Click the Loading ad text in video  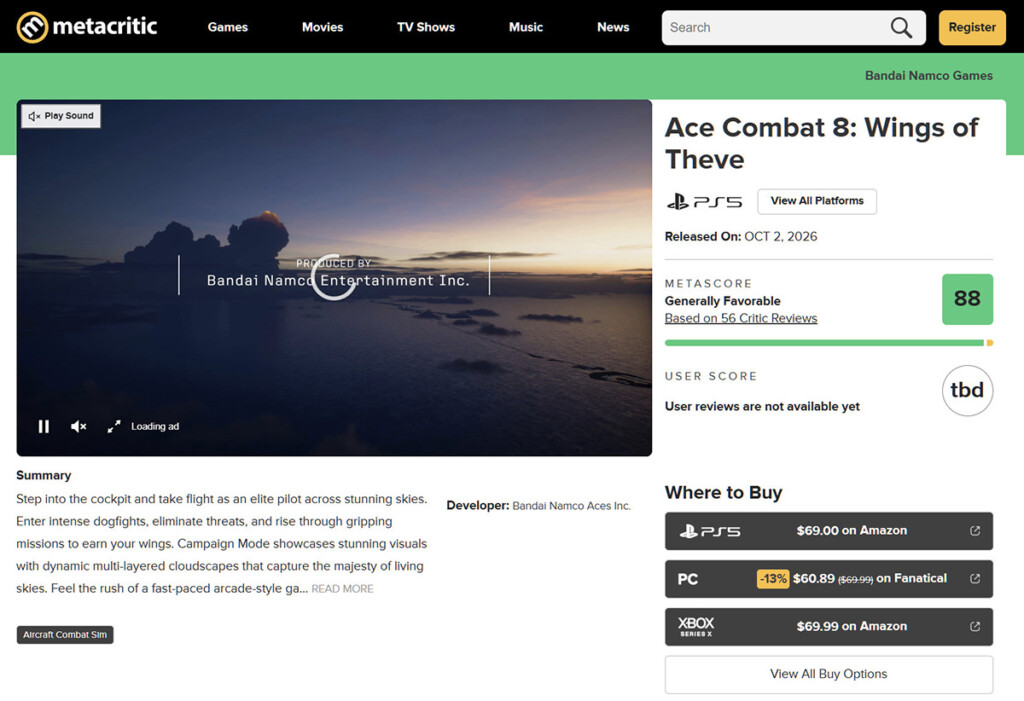click(x=155, y=427)
